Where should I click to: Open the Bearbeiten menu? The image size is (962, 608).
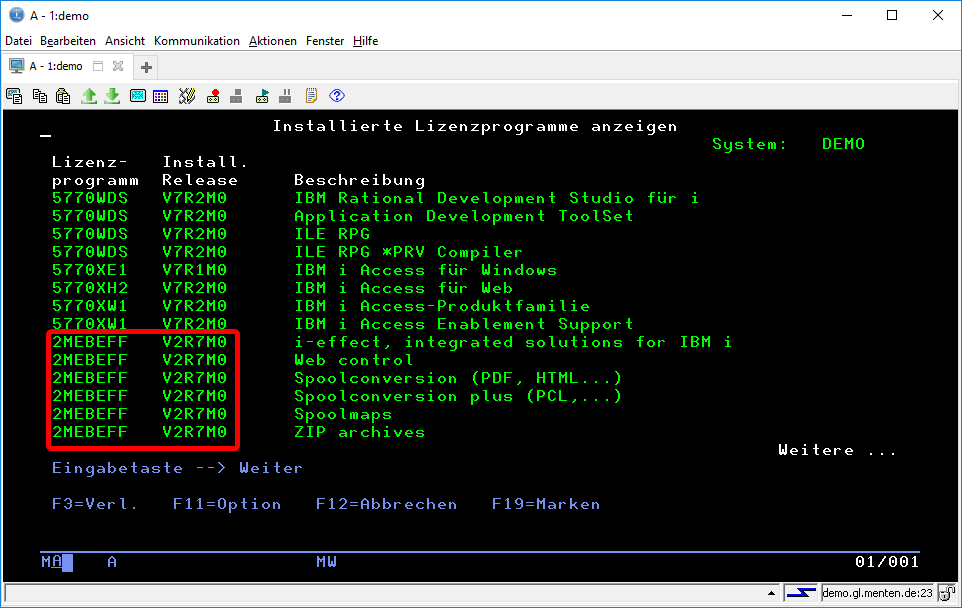coord(68,41)
